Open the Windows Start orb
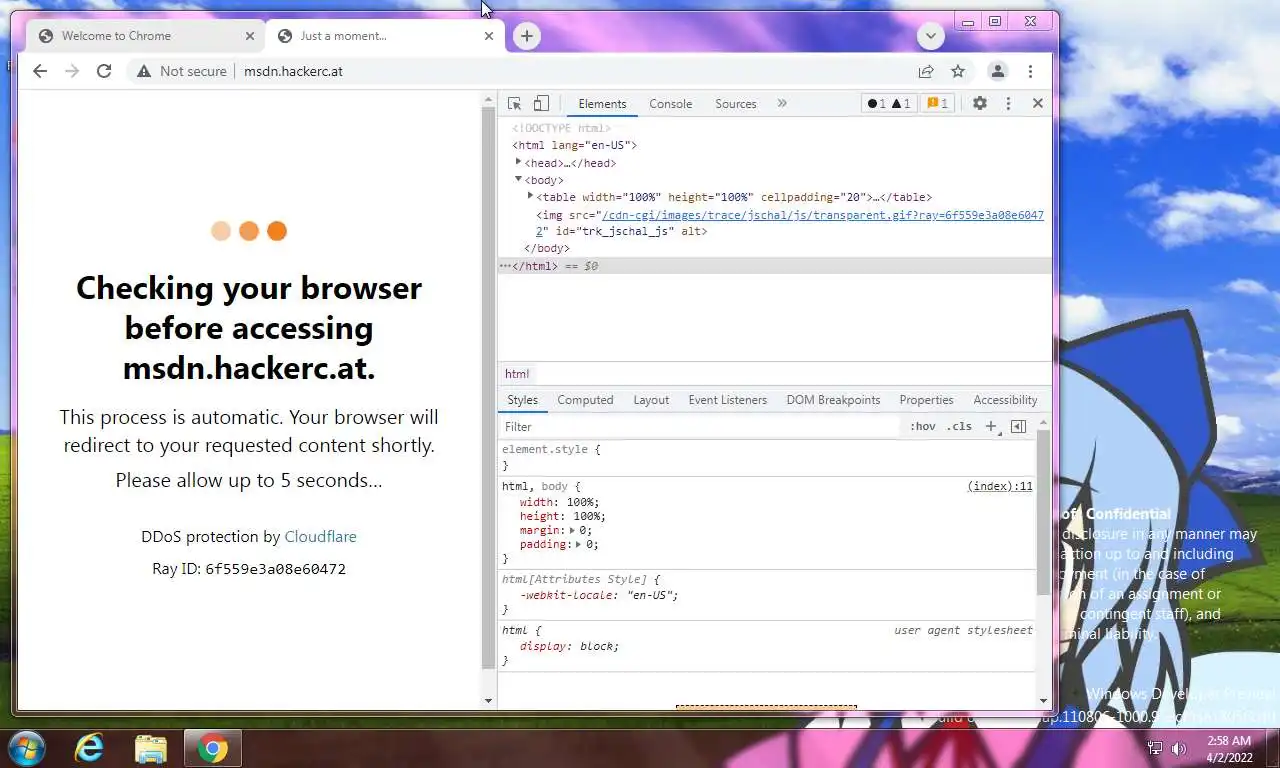This screenshot has height=768, width=1280. pyautogui.click(x=25, y=747)
